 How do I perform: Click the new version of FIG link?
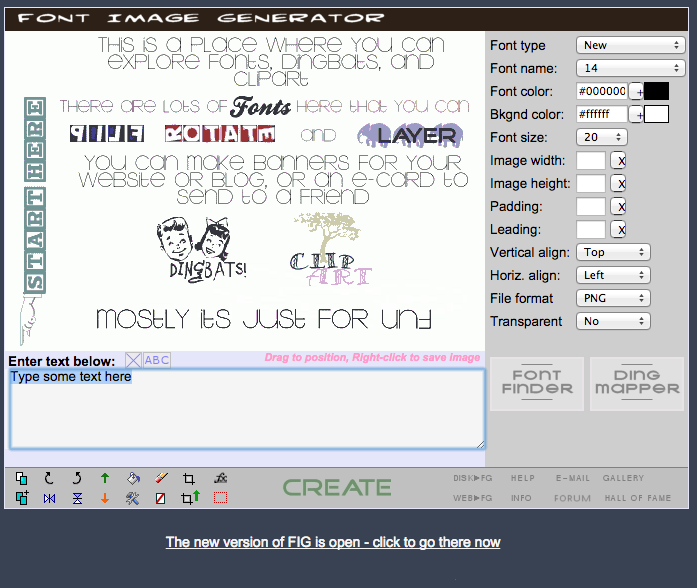tap(333, 542)
